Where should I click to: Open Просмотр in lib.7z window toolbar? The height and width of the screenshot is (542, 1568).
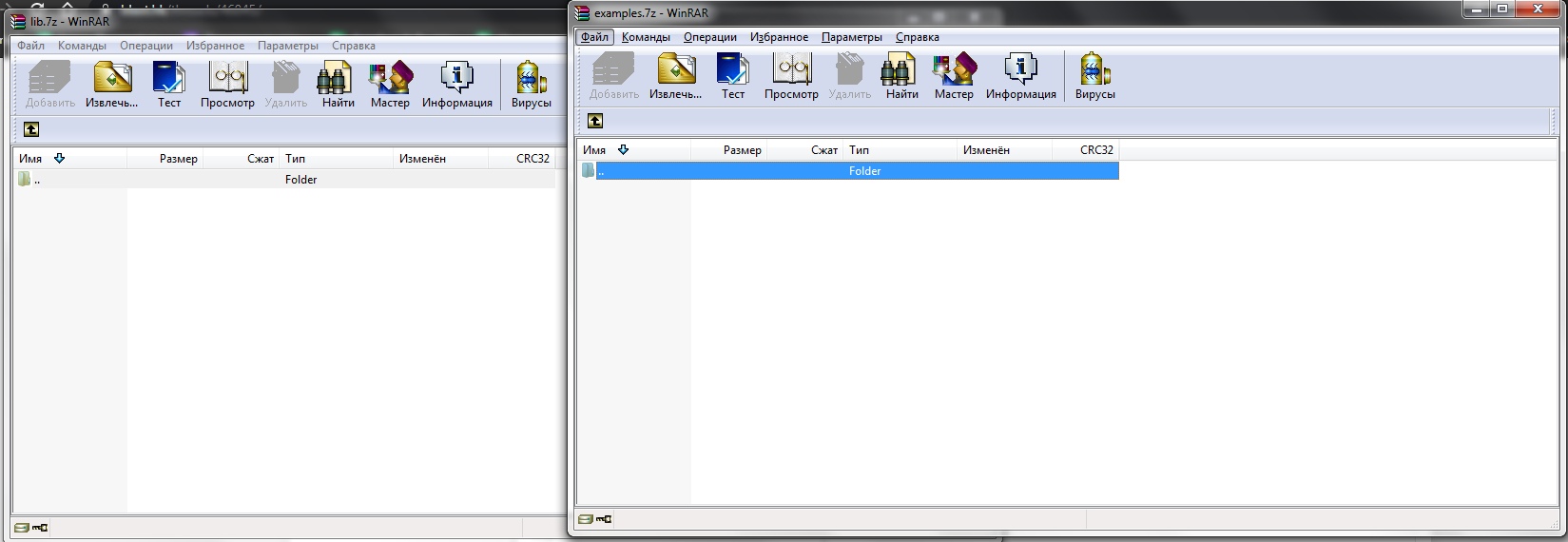[x=227, y=85]
